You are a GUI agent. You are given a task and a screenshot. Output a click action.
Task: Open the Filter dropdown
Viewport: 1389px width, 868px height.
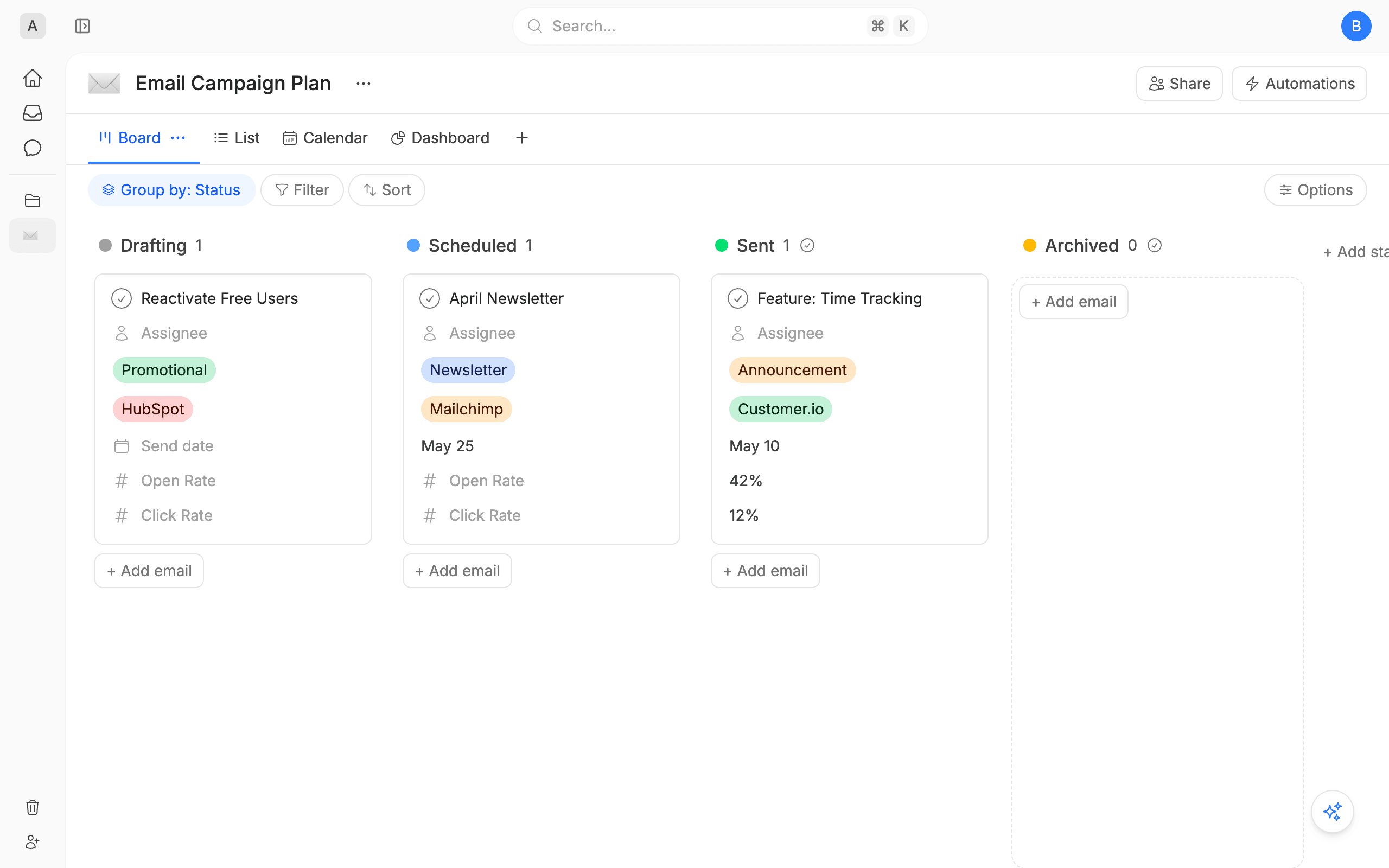(x=302, y=190)
